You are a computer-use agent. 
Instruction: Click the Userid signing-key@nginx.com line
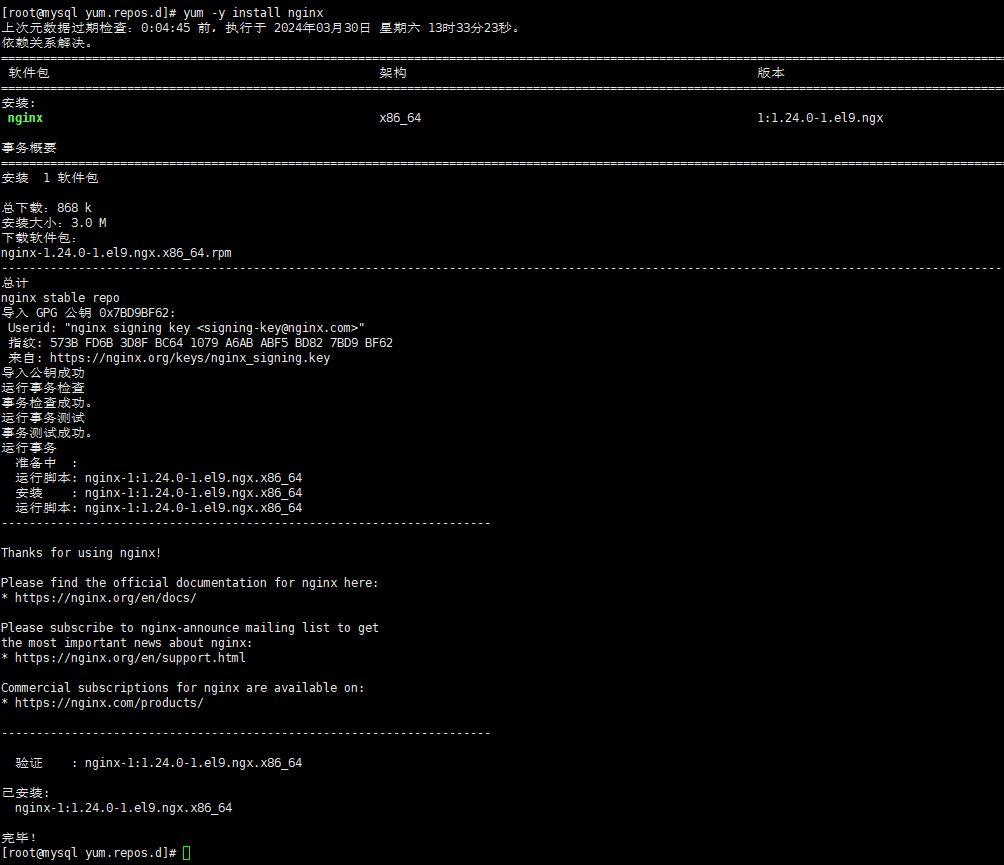186,328
